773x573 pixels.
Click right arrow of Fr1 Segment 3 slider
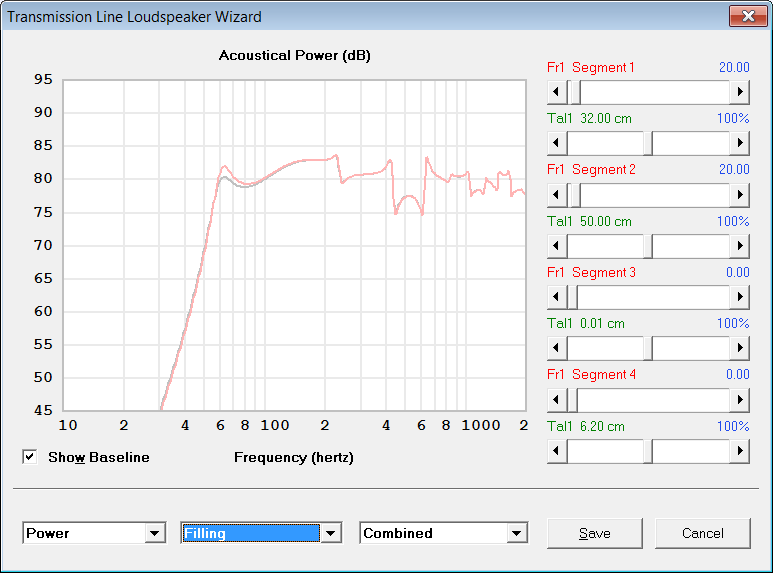739,297
